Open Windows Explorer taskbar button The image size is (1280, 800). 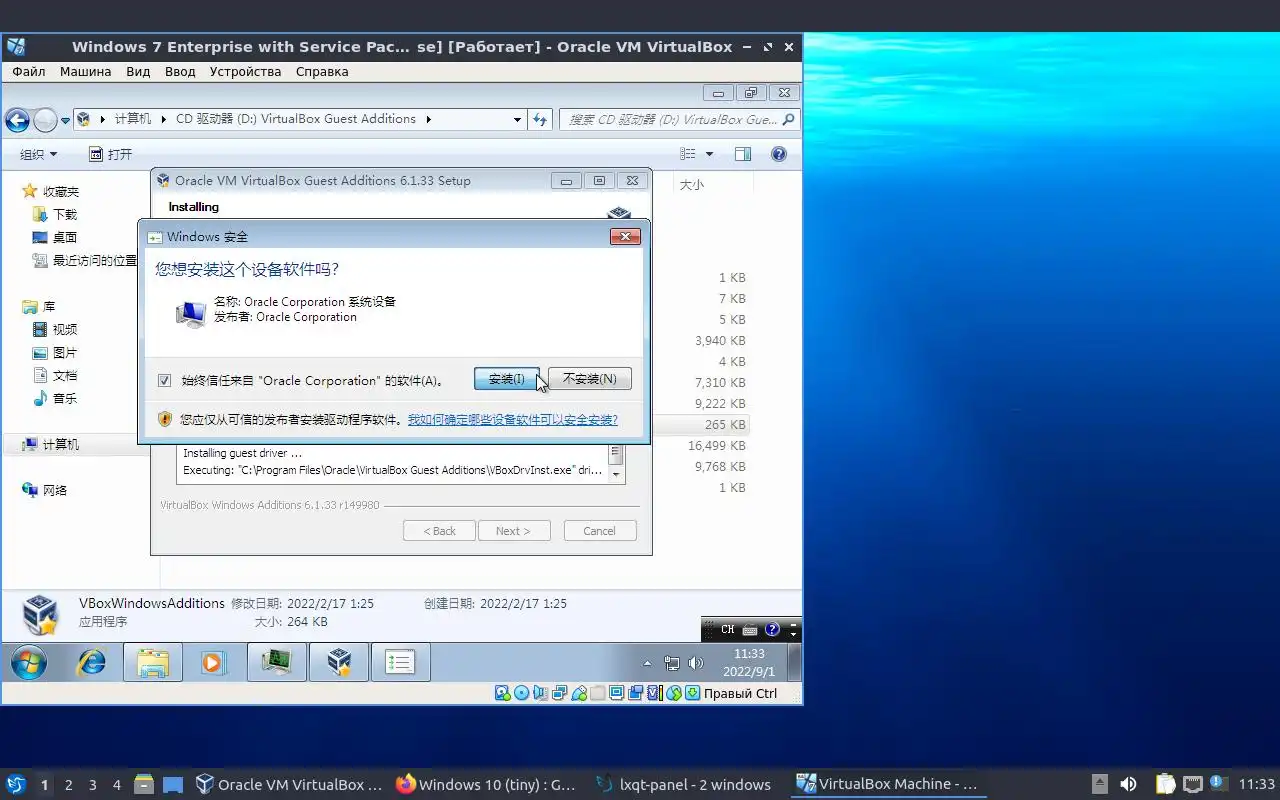click(x=153, y=662)
